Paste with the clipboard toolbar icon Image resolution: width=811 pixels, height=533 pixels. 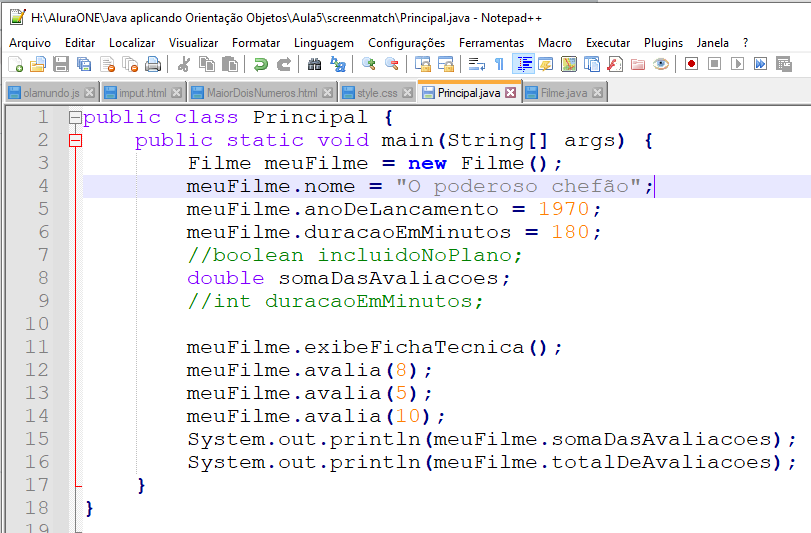tap(230, 64)
